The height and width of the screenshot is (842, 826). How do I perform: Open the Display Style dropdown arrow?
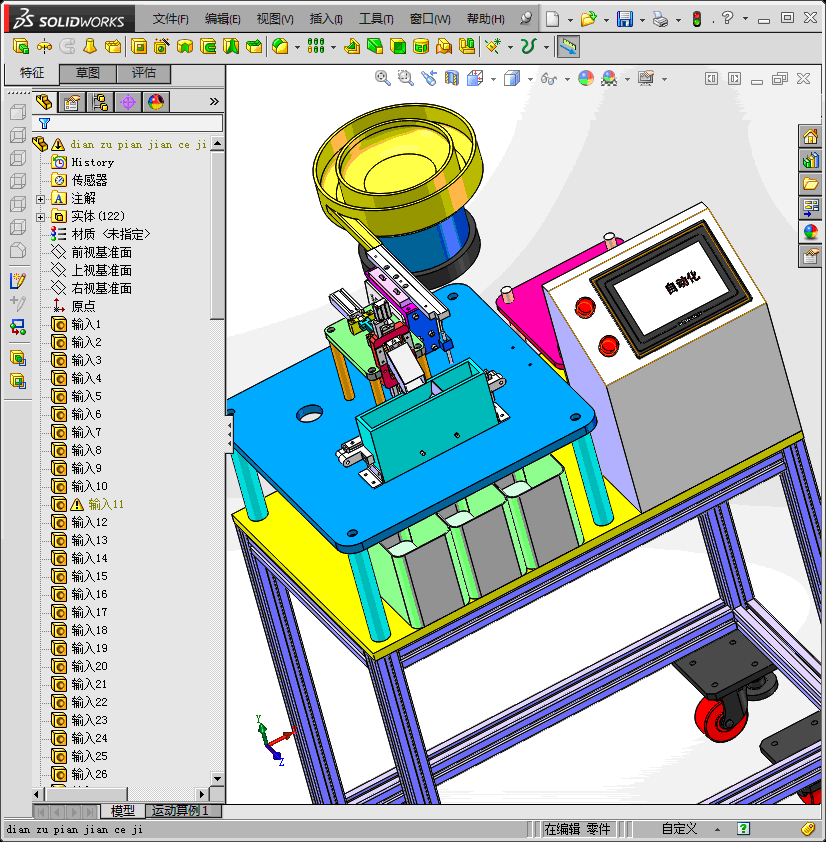(530, 79)
